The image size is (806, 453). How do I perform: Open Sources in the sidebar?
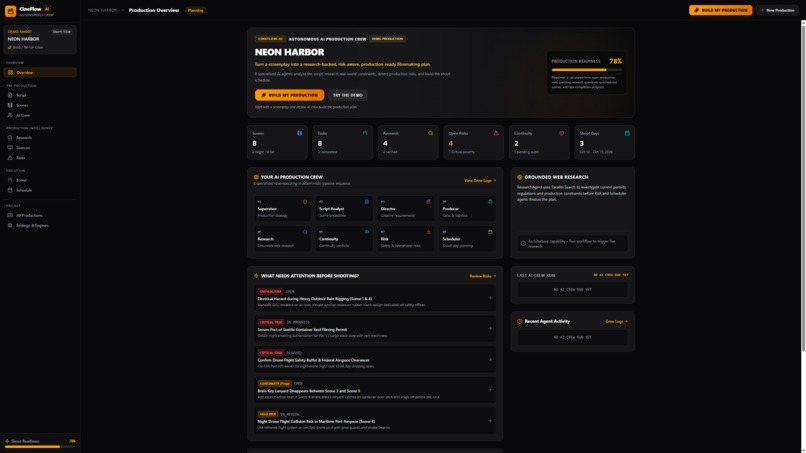[40, 148]
